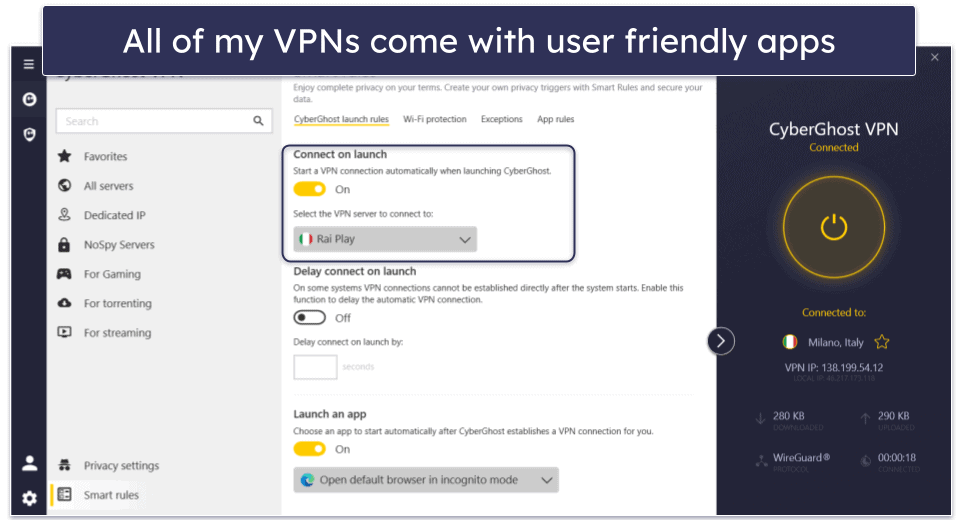Click the WireGuard® protocol label

coord(801,457)
